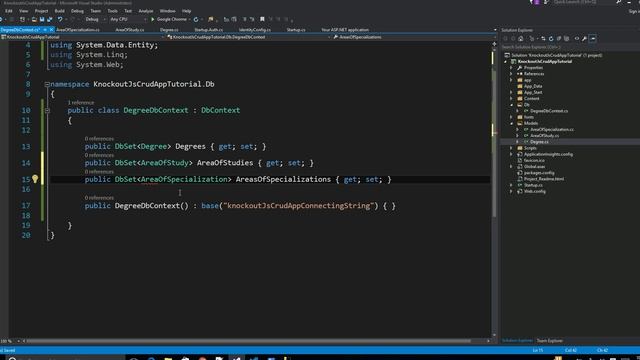Collapse the namespace block on line 8
The width and height of the screenshot is (640, 360).
coord(47,84)
